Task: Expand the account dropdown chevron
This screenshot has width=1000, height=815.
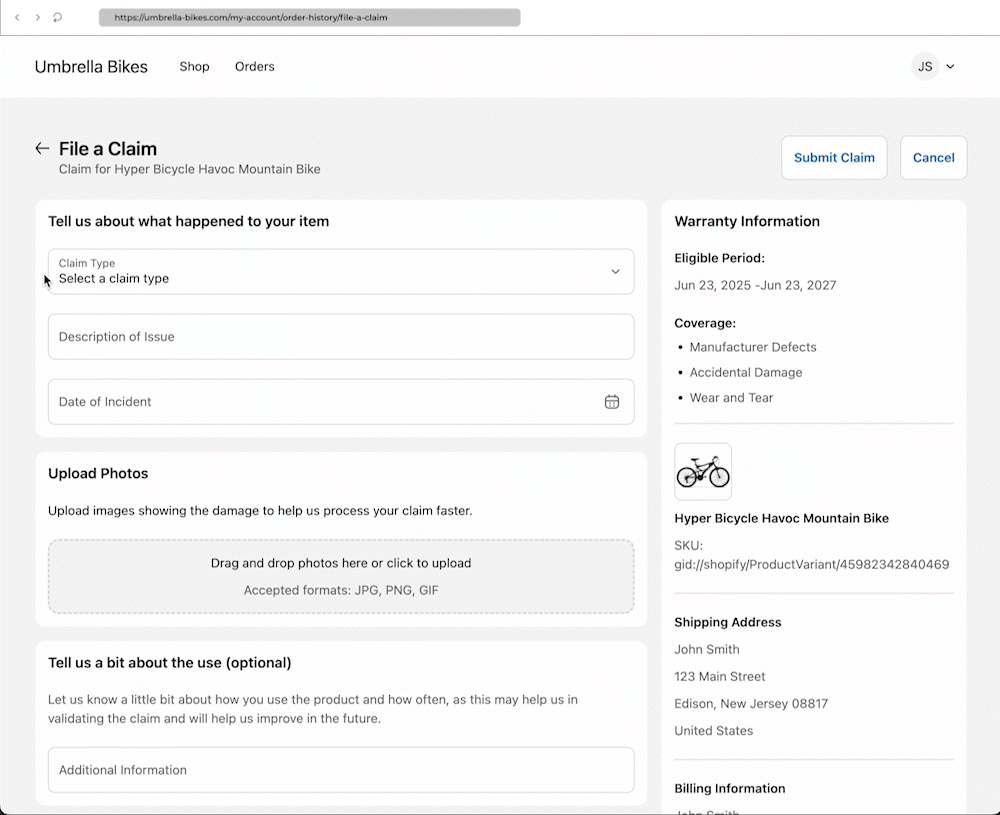Action: click(x=950, y=66)
